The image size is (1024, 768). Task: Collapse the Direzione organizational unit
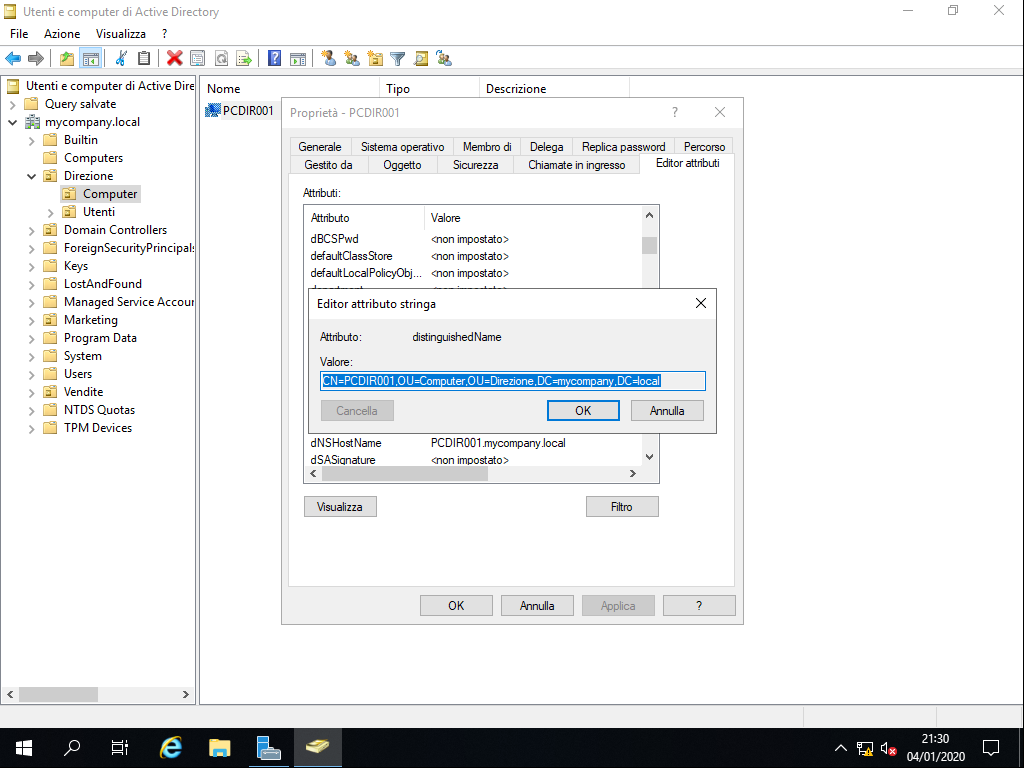[31, 175]
